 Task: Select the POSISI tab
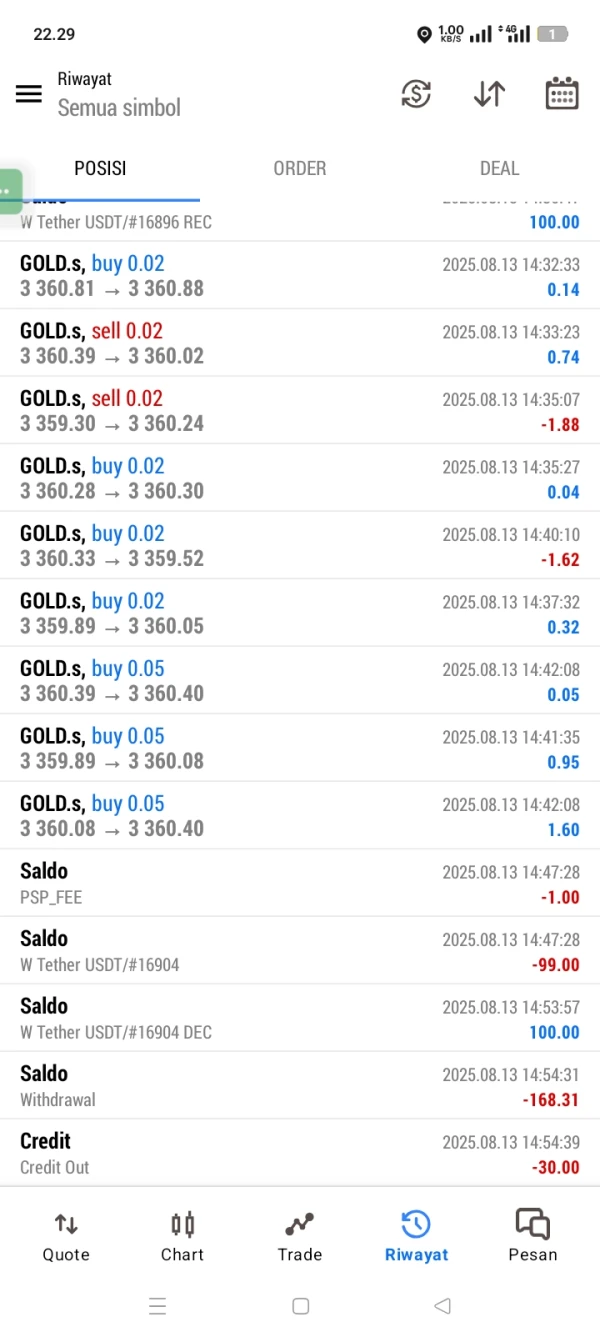tap(100, 168)
